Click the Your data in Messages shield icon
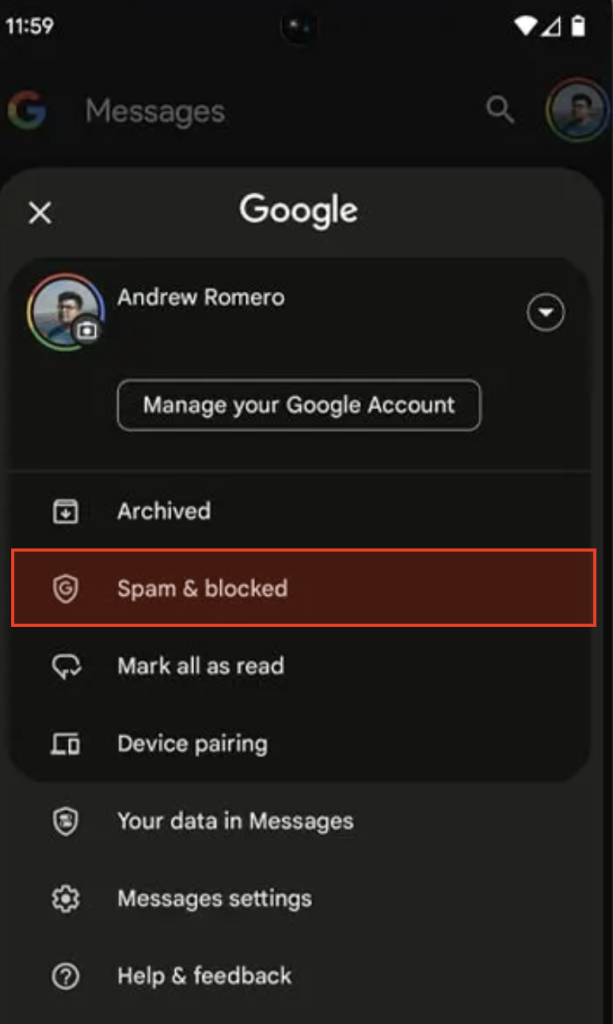The width and height of the screenshot is (613, 1024). point(66,821)
